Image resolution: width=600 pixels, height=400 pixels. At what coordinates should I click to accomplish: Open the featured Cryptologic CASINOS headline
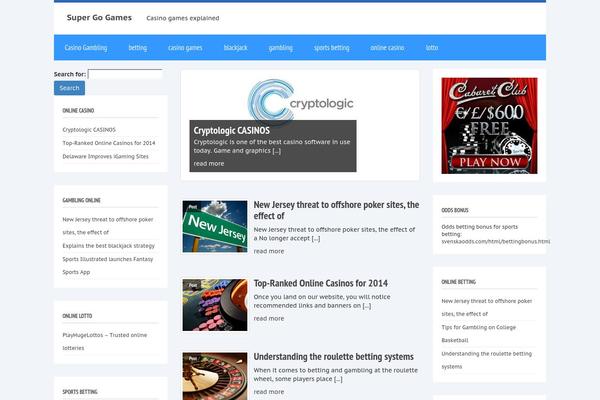[x=232, y=131]
